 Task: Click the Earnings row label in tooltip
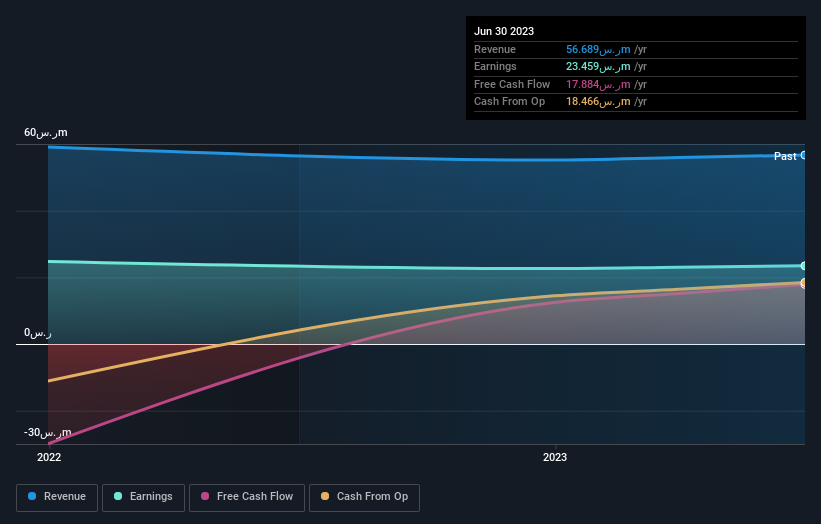[x=495, y=66]
